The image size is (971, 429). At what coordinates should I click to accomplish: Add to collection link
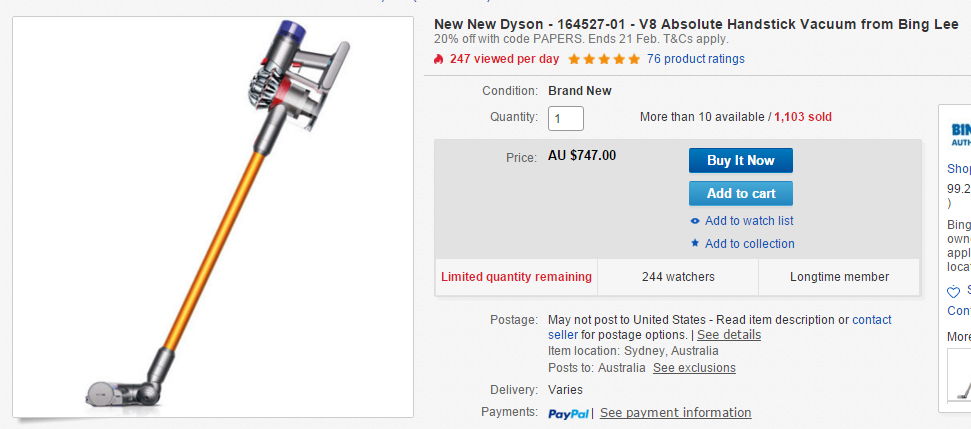749,244
